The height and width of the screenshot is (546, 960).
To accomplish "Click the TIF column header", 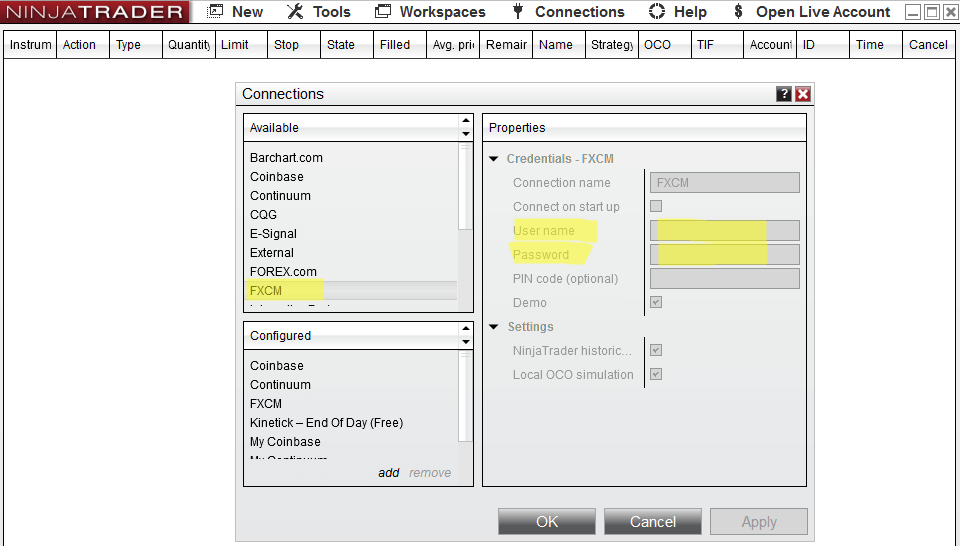I will 717,45.
